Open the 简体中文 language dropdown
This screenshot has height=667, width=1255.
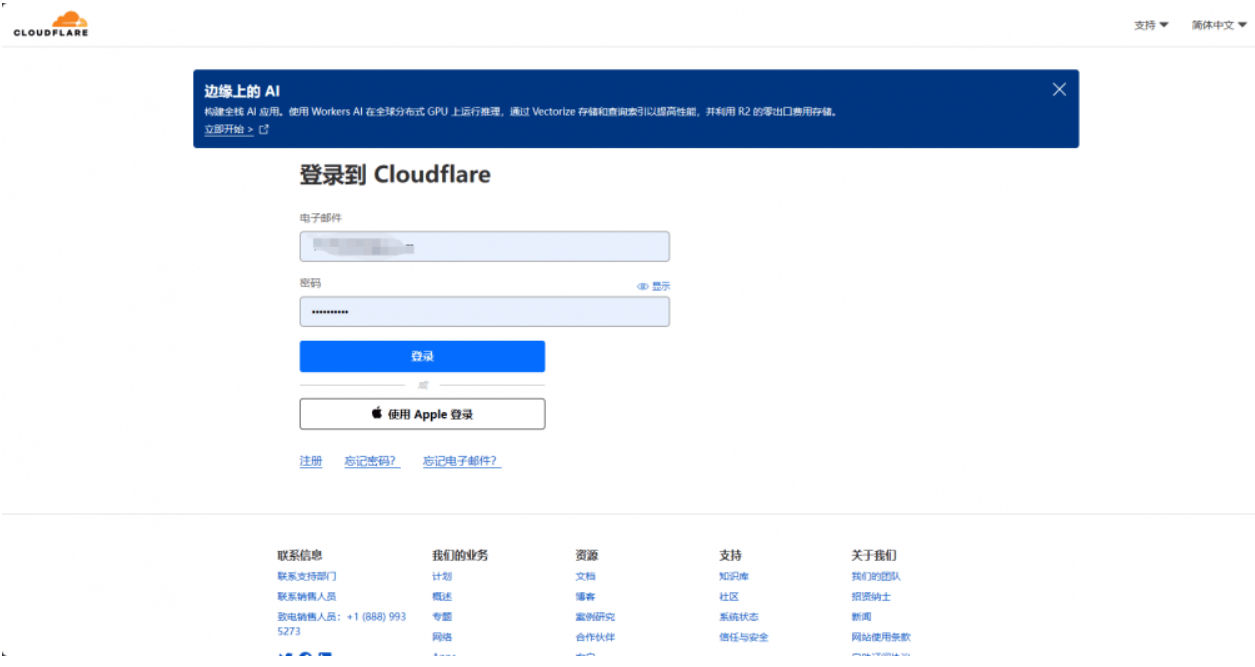(x=1219, y=25)
